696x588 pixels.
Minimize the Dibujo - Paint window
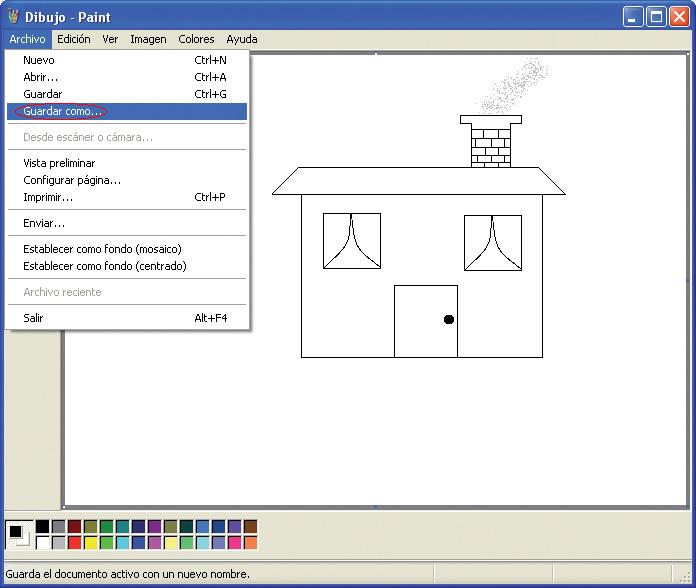click(633, 17)
